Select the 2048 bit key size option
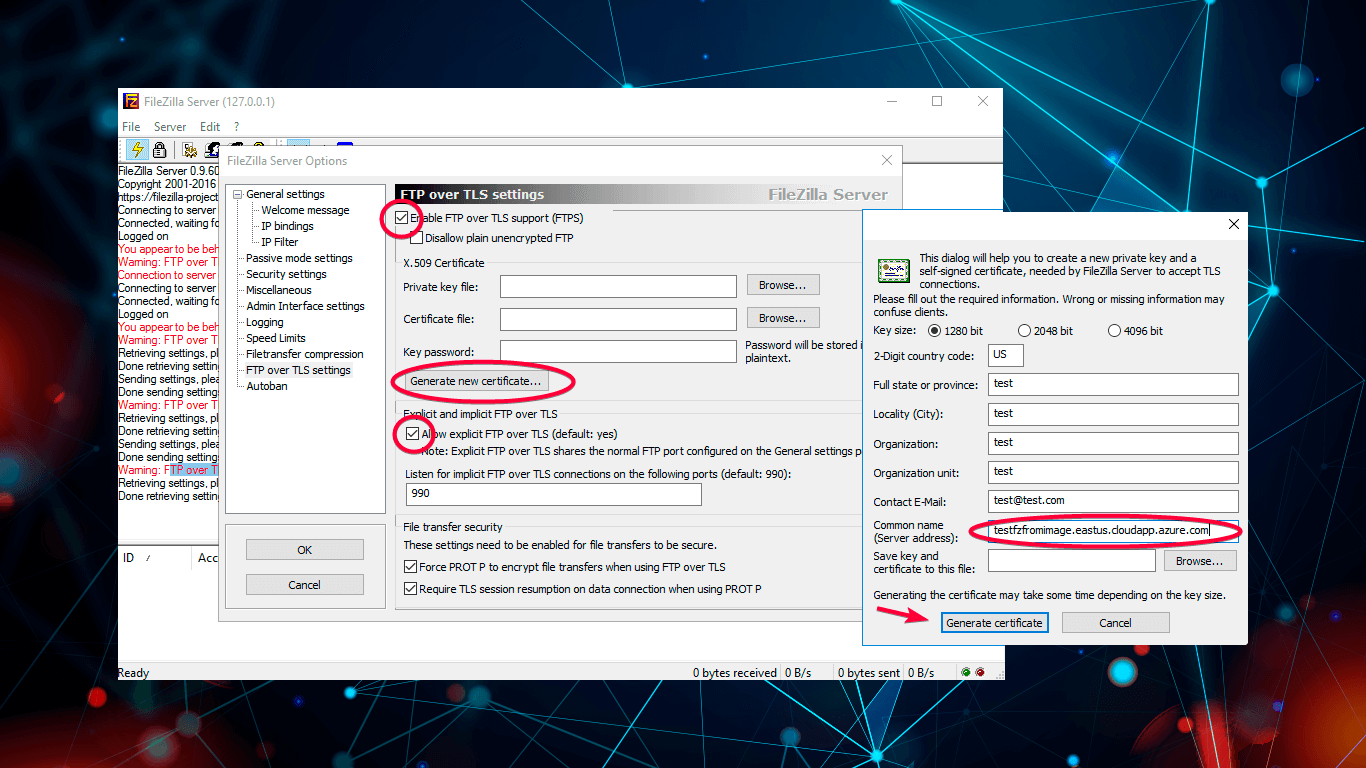The width and height of the screenshot is (1366, 768). point(1024,330)
